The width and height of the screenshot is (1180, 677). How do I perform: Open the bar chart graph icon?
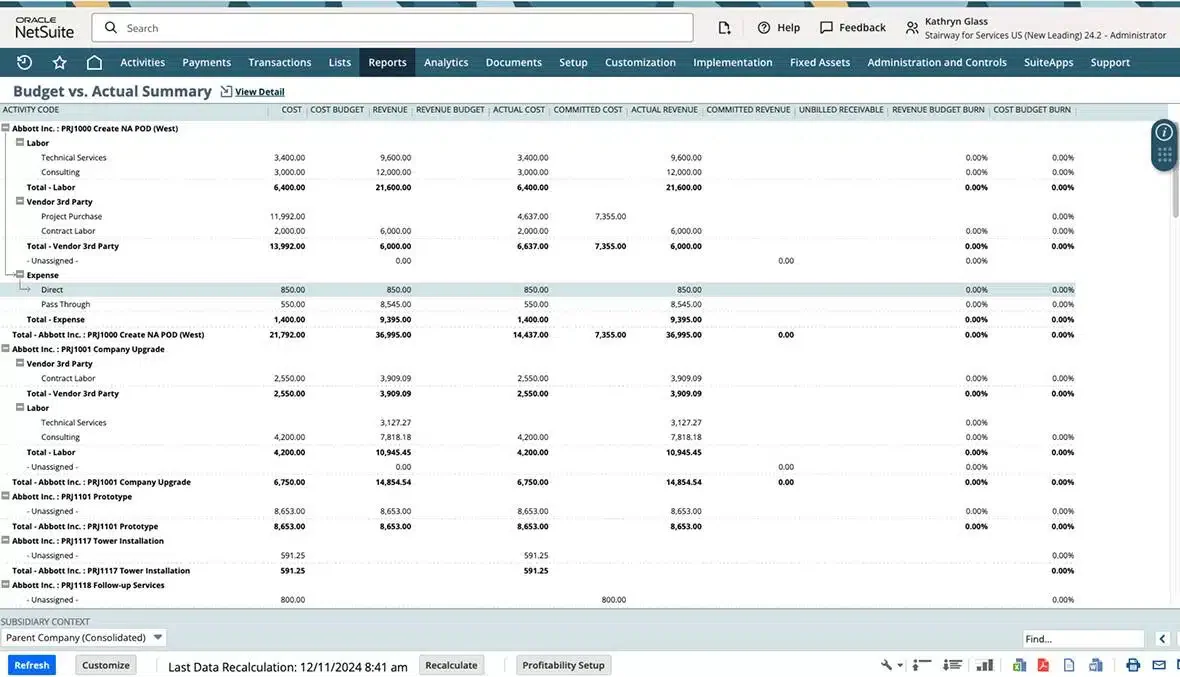click(x=984, y=665)
